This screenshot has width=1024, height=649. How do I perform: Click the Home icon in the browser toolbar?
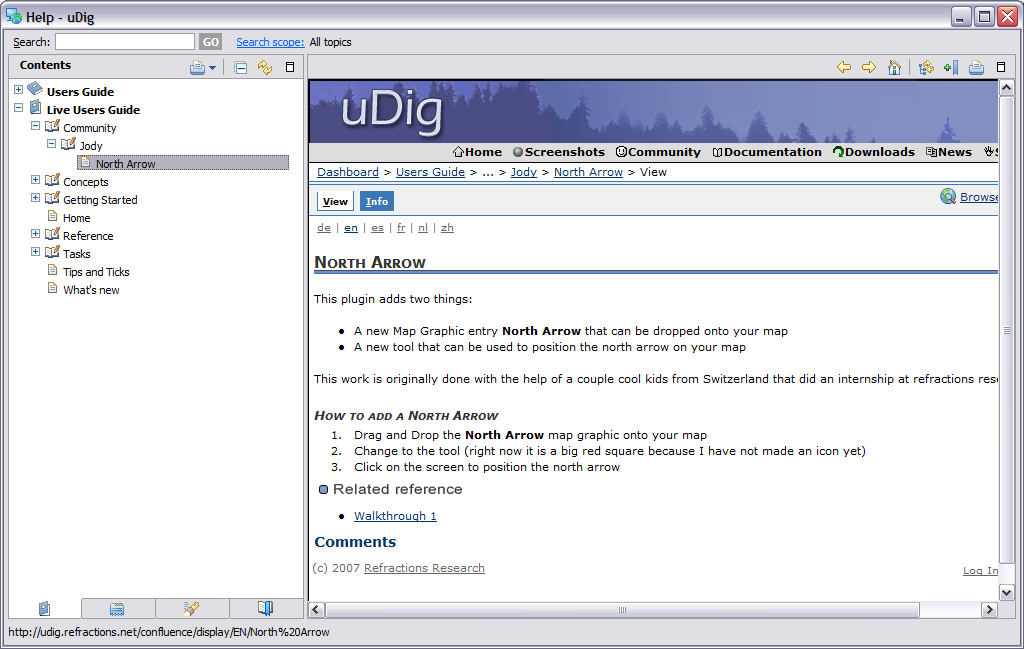pos(894,67)
